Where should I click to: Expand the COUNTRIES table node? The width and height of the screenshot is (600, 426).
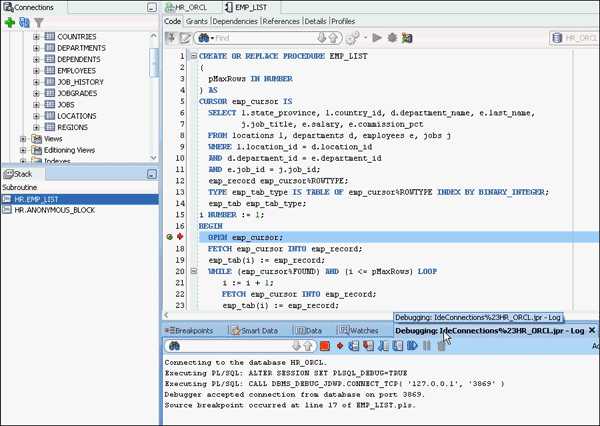(x=36, y=37)
